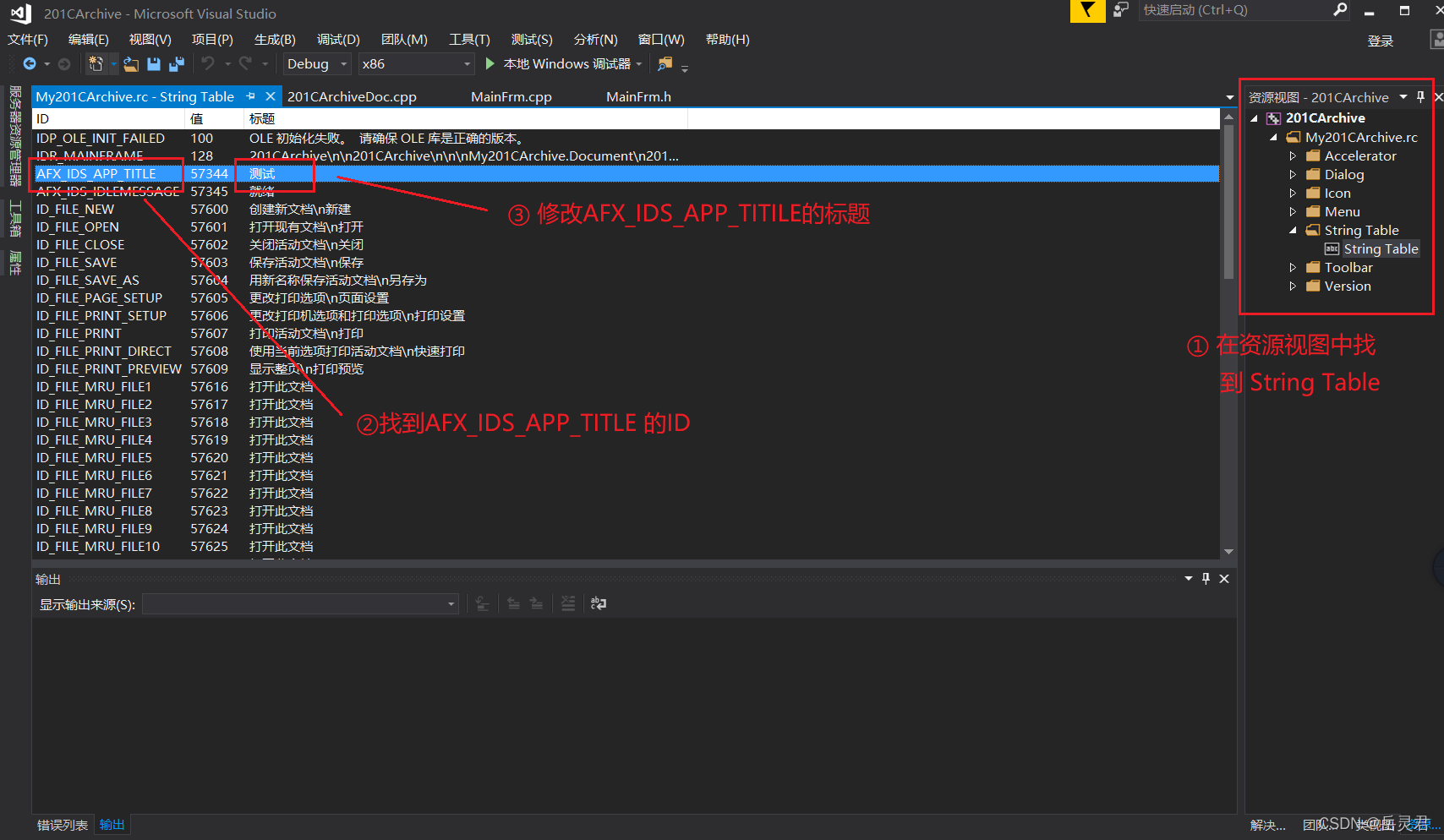Toggle auto-hide pin on Resource View panel
1444x840 pixels.
pos(1421,97)
